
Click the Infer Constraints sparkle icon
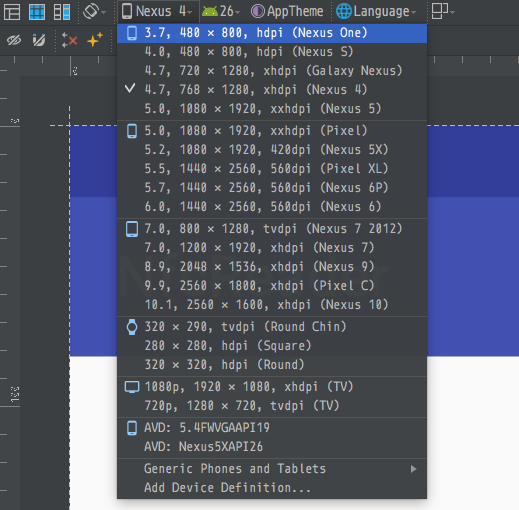tap(95, 41)
